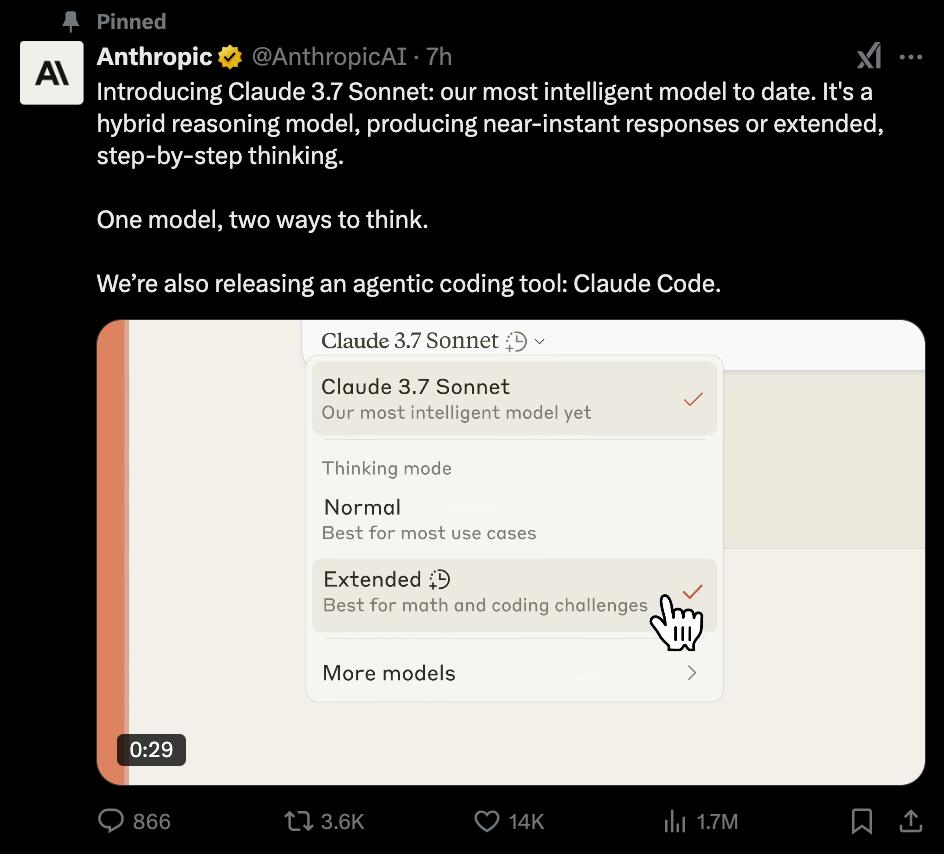Repost this tweet with the retweet icon

click(298, 821)
